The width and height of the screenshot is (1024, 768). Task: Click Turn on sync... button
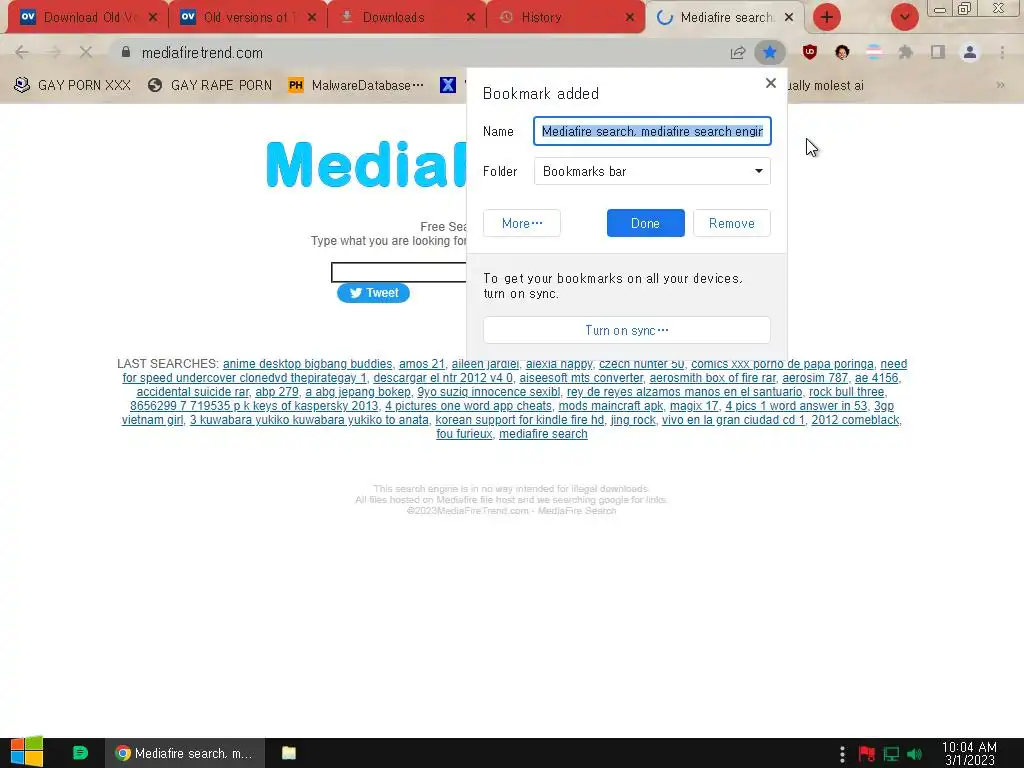pos(627,330)
